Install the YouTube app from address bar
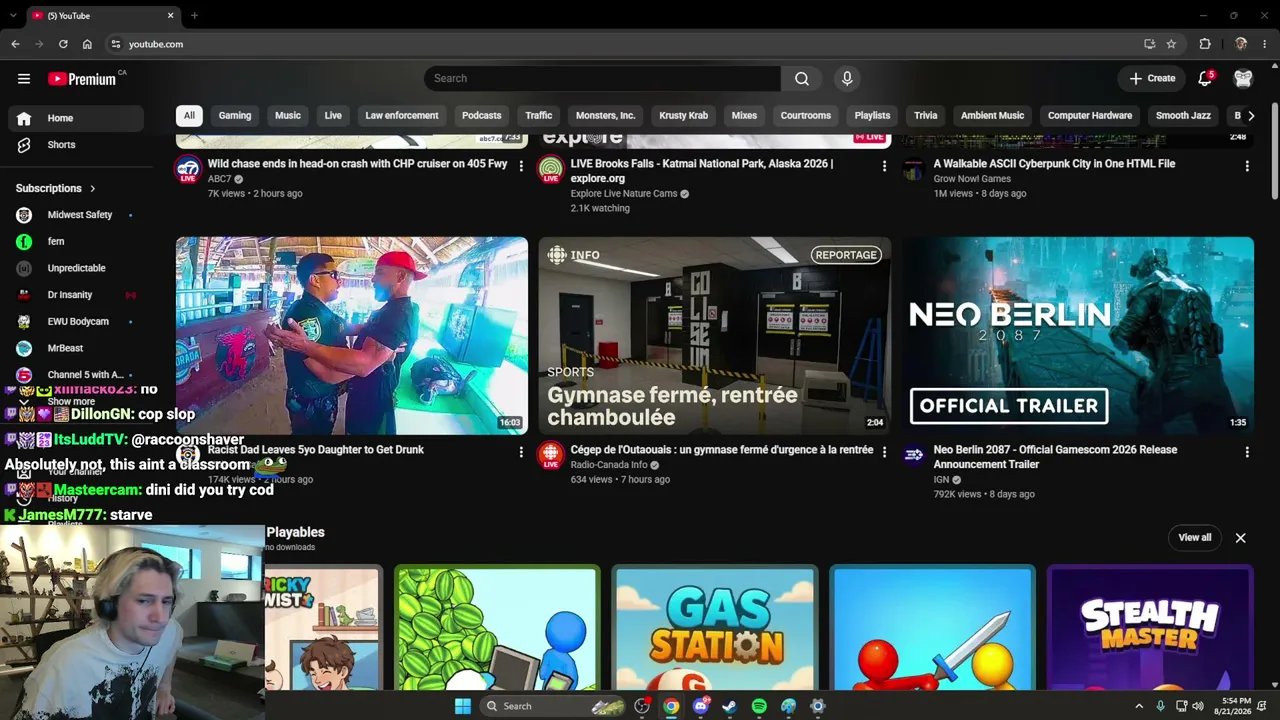Viewport: 1280px width, 720px height. pos(1149,44)
